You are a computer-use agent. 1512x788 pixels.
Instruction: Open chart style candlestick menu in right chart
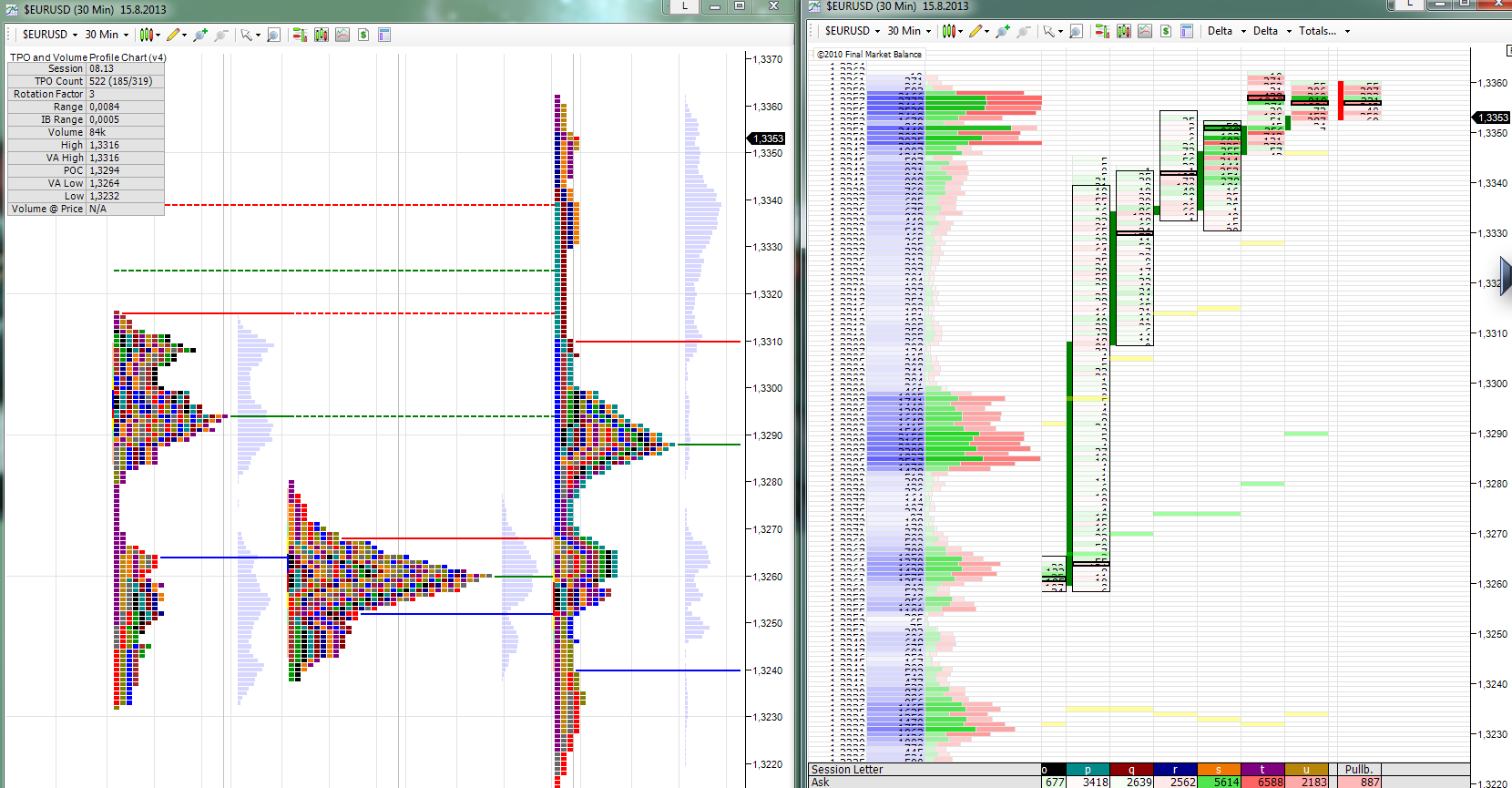pyautogui.click(x=952, y=31)
